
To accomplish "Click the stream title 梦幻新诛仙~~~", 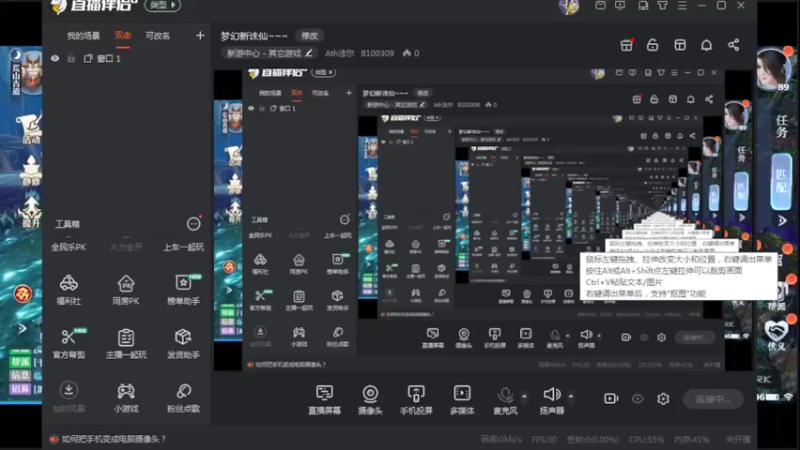I will click(254, 36).
